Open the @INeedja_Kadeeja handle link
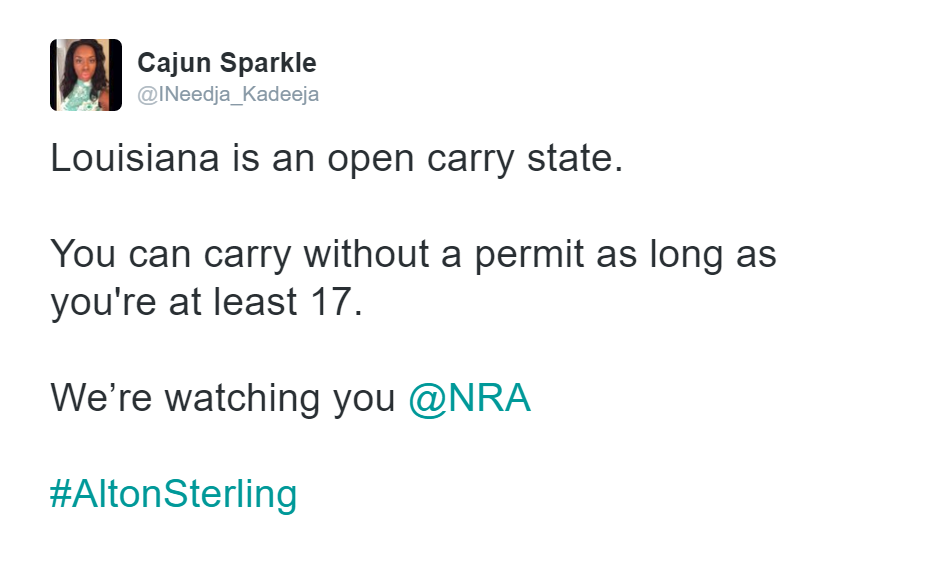The height and width of the screenshot is (576, 942). pyautogui.click(x=228, y=94)
